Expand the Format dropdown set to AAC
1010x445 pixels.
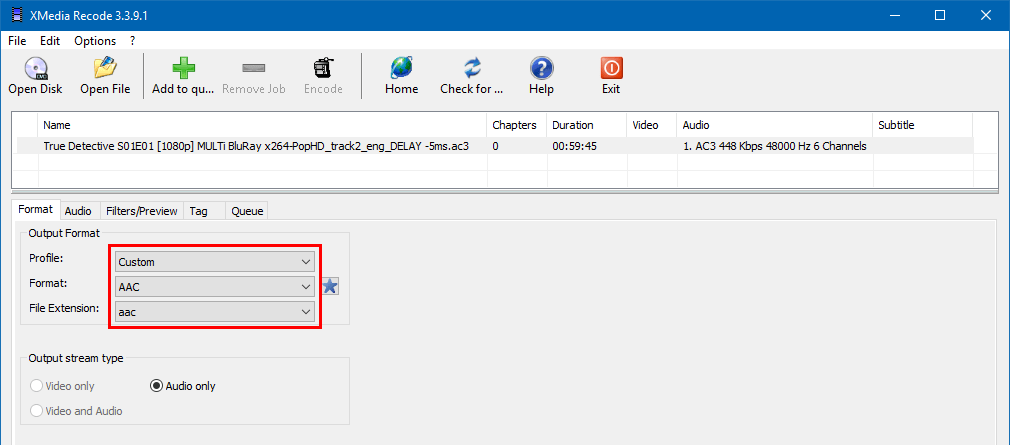(214, 287)
